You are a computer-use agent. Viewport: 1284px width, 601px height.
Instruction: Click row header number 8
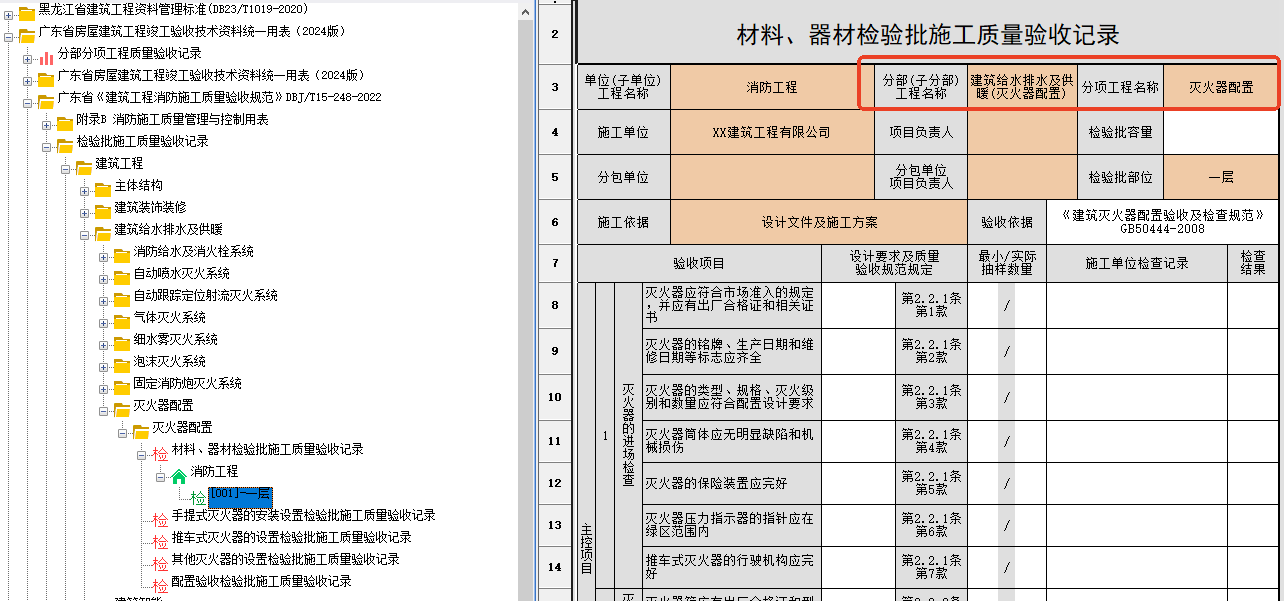tap(555, 305)
